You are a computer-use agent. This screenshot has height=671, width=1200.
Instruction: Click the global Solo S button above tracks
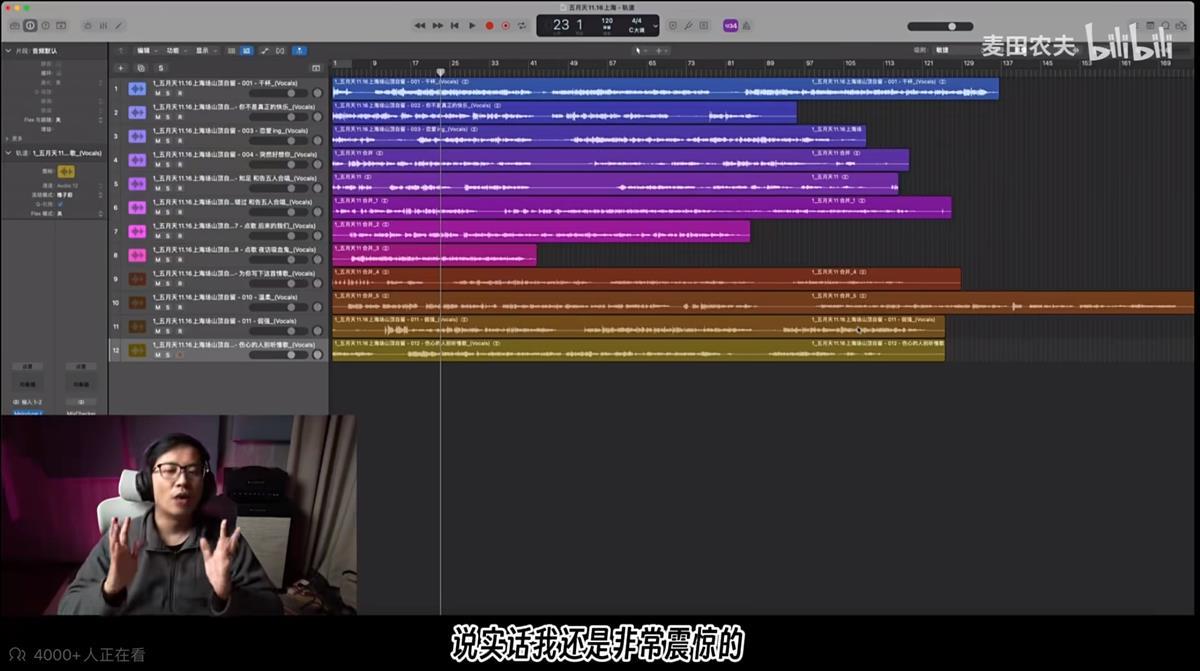coord(161,68)
